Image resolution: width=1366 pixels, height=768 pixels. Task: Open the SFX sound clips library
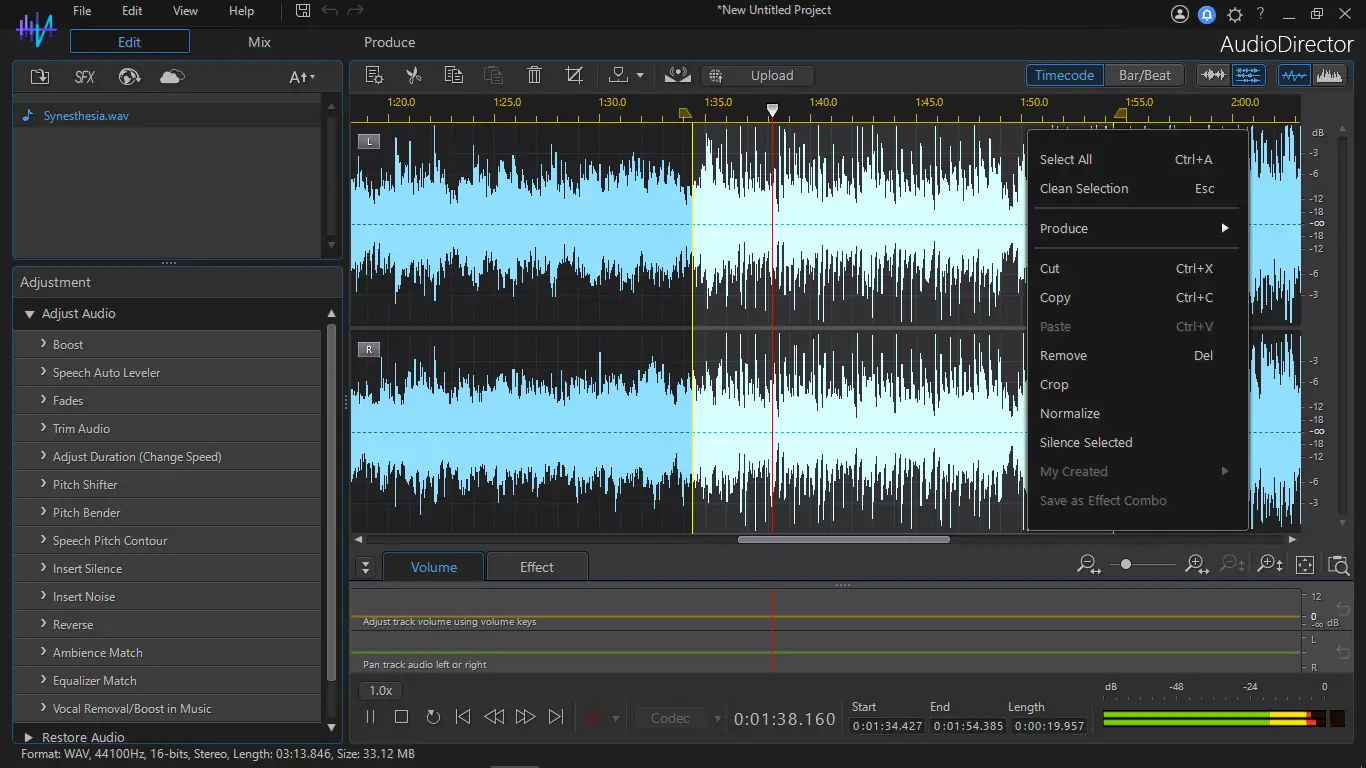point(85,77)
